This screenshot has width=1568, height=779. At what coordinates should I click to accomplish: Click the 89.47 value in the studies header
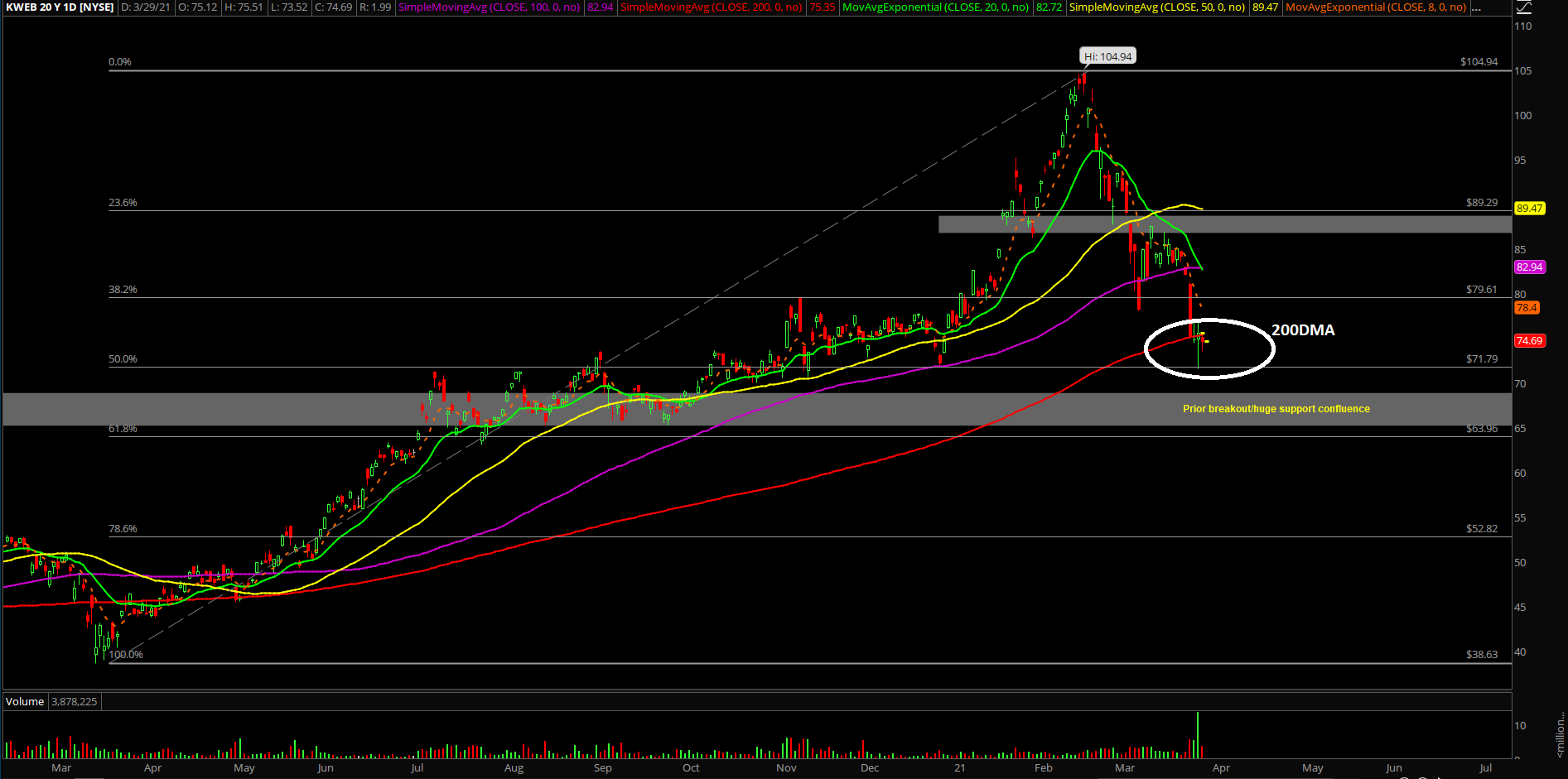(1265, 7)
